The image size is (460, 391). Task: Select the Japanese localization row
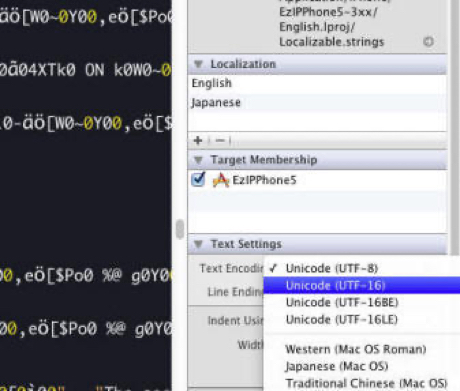[317, 103]
